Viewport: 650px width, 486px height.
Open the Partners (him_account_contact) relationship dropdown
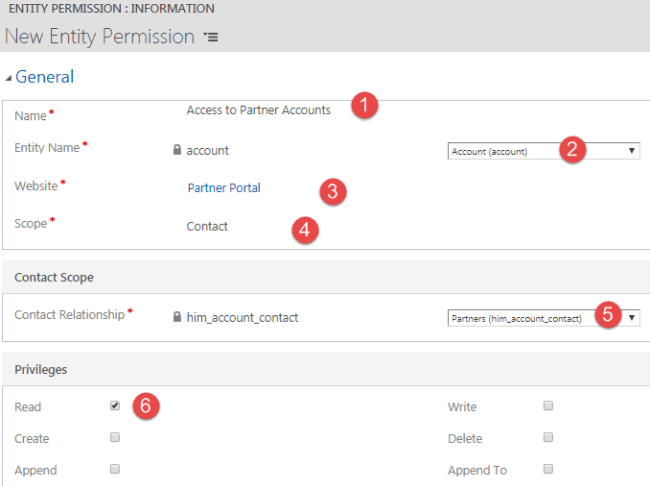(543, 317)
